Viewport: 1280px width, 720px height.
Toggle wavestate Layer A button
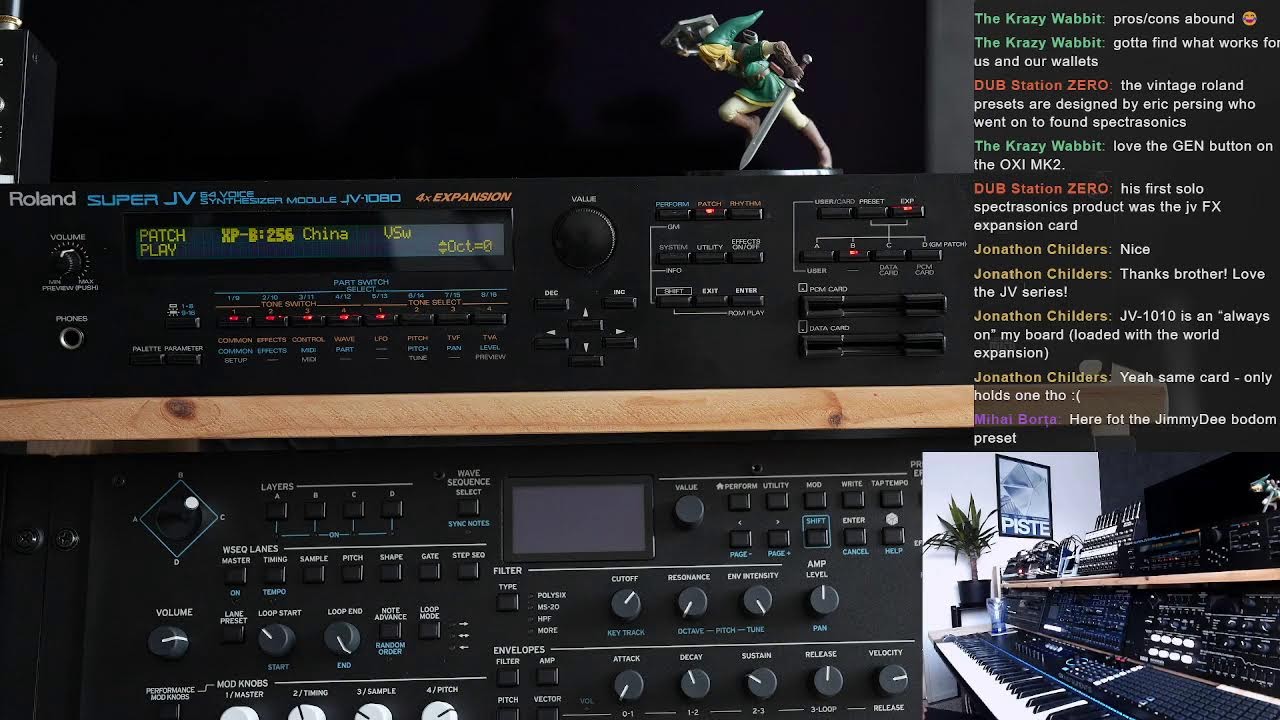pos(277,510)
